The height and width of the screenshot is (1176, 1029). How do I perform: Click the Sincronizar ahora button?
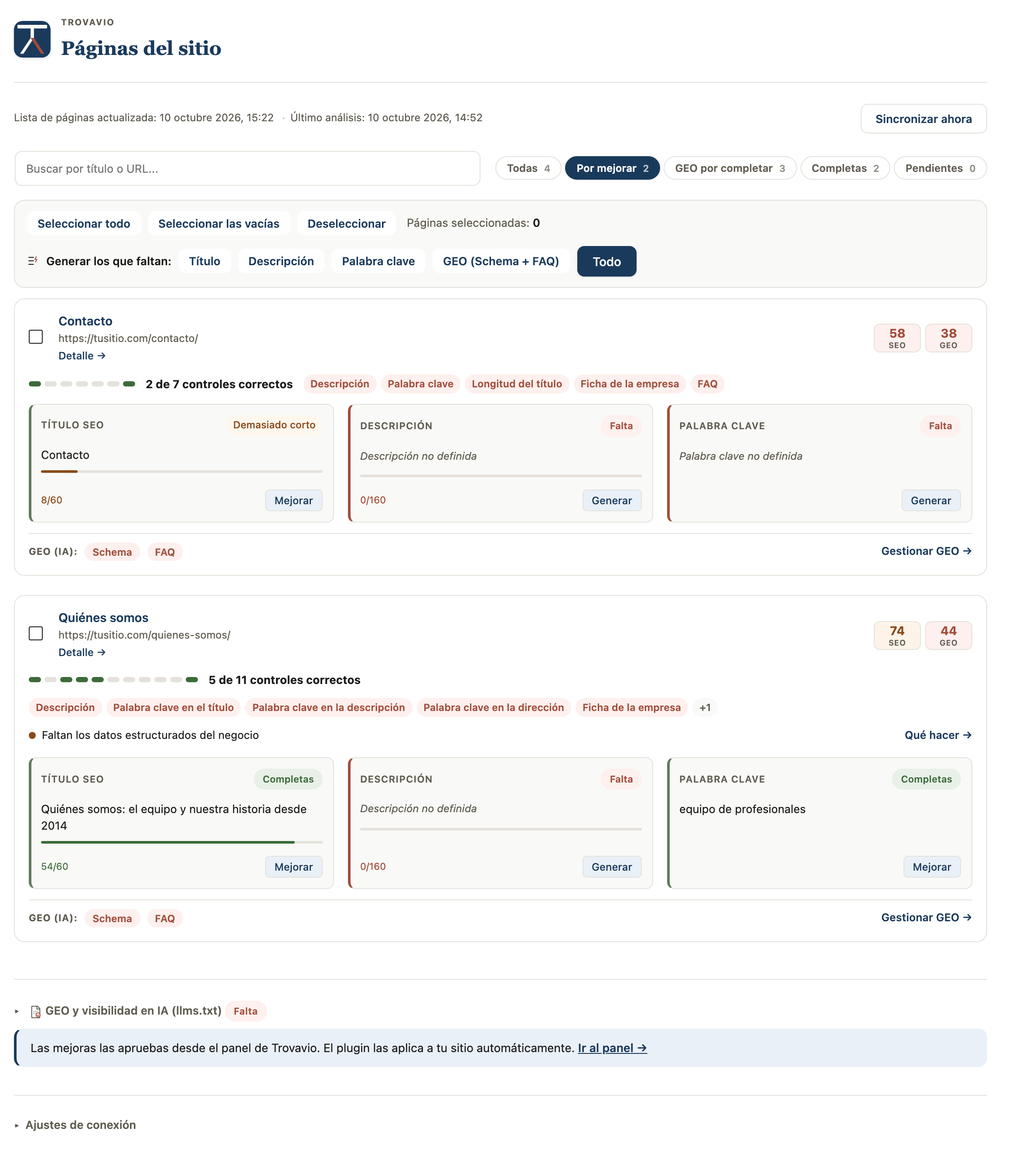pos(923,119)
